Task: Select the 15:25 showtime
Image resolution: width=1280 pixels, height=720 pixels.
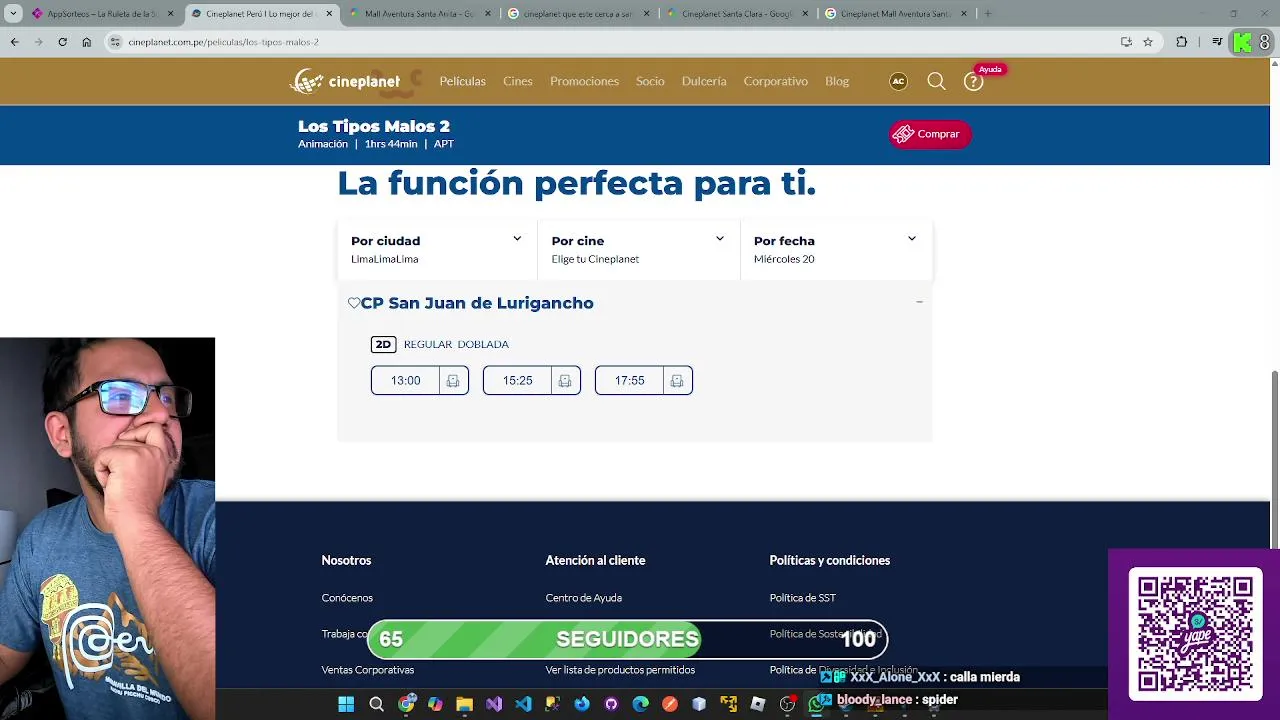Action: click(x=517, y=381)
